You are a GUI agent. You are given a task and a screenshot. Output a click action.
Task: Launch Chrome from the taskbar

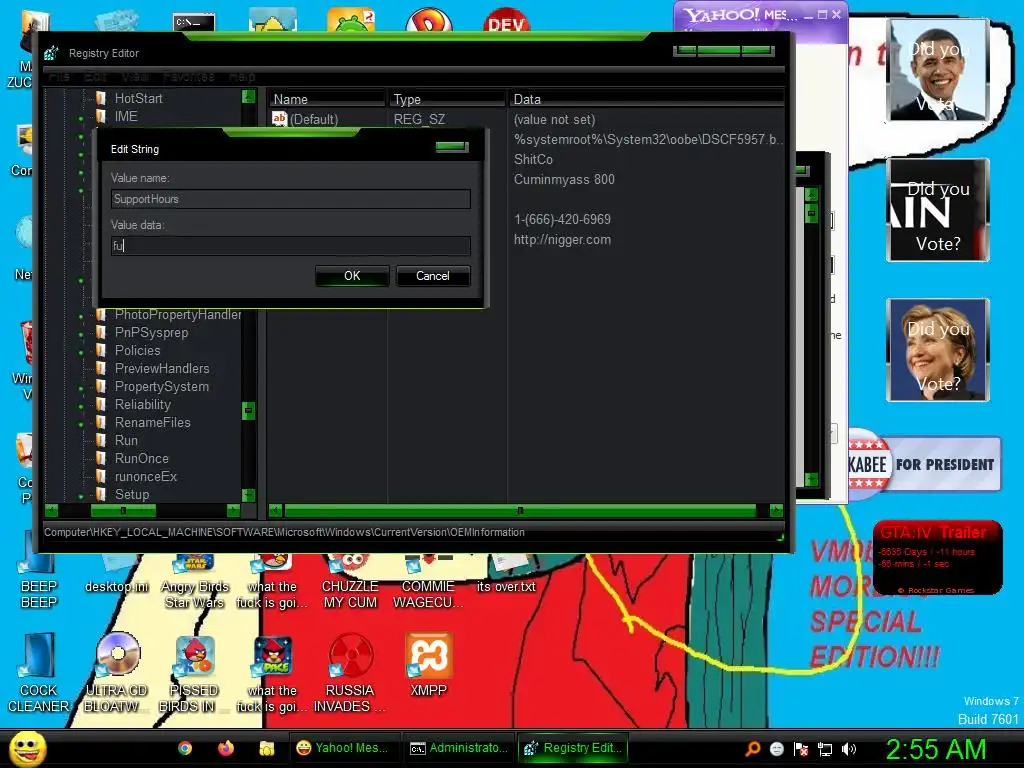(185, 748)
